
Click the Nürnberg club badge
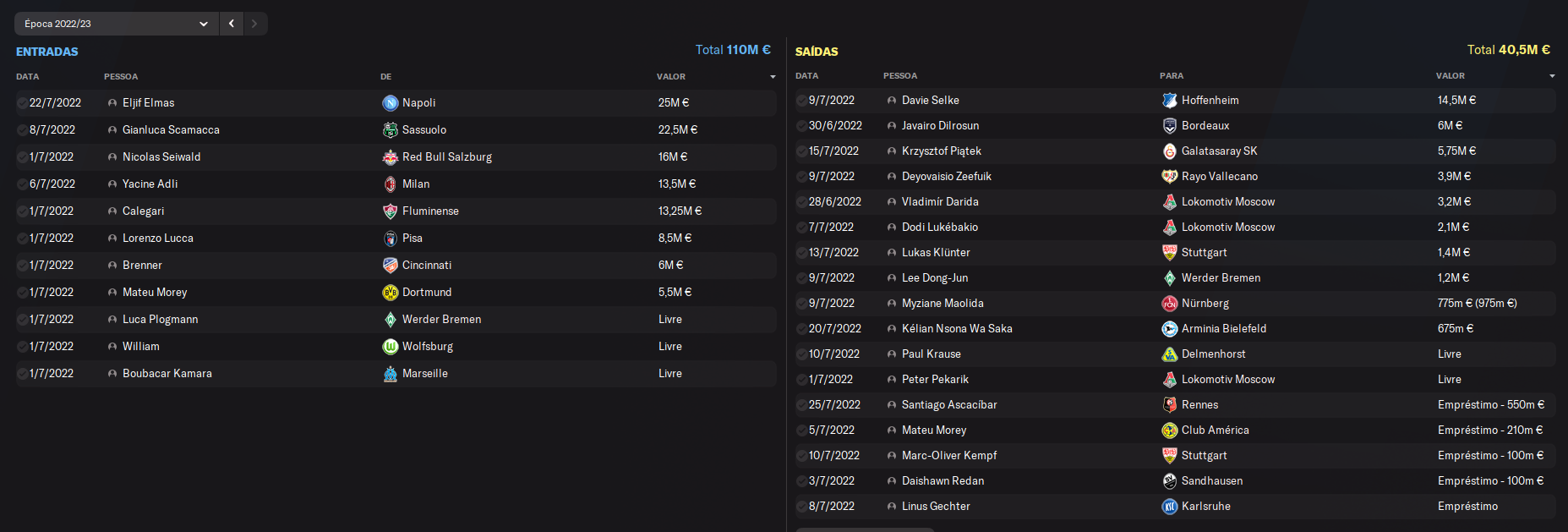(x=1169, y=304)
